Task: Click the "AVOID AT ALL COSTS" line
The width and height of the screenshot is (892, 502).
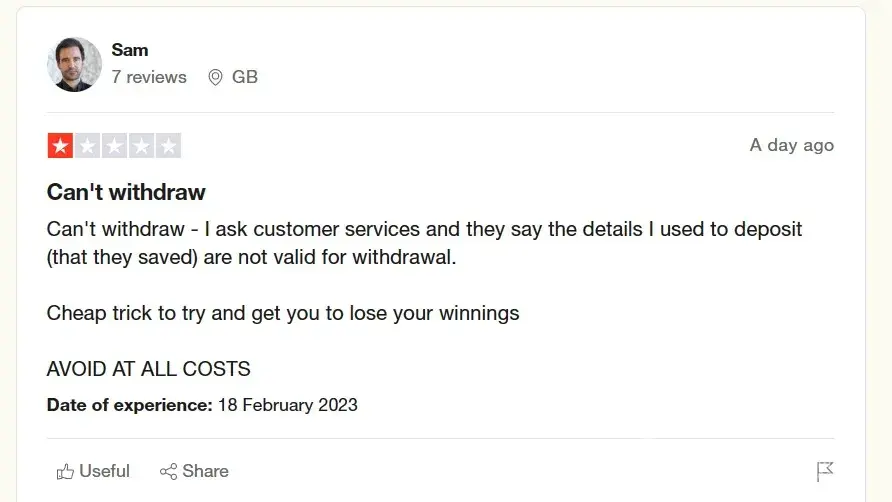Action: 148,369
